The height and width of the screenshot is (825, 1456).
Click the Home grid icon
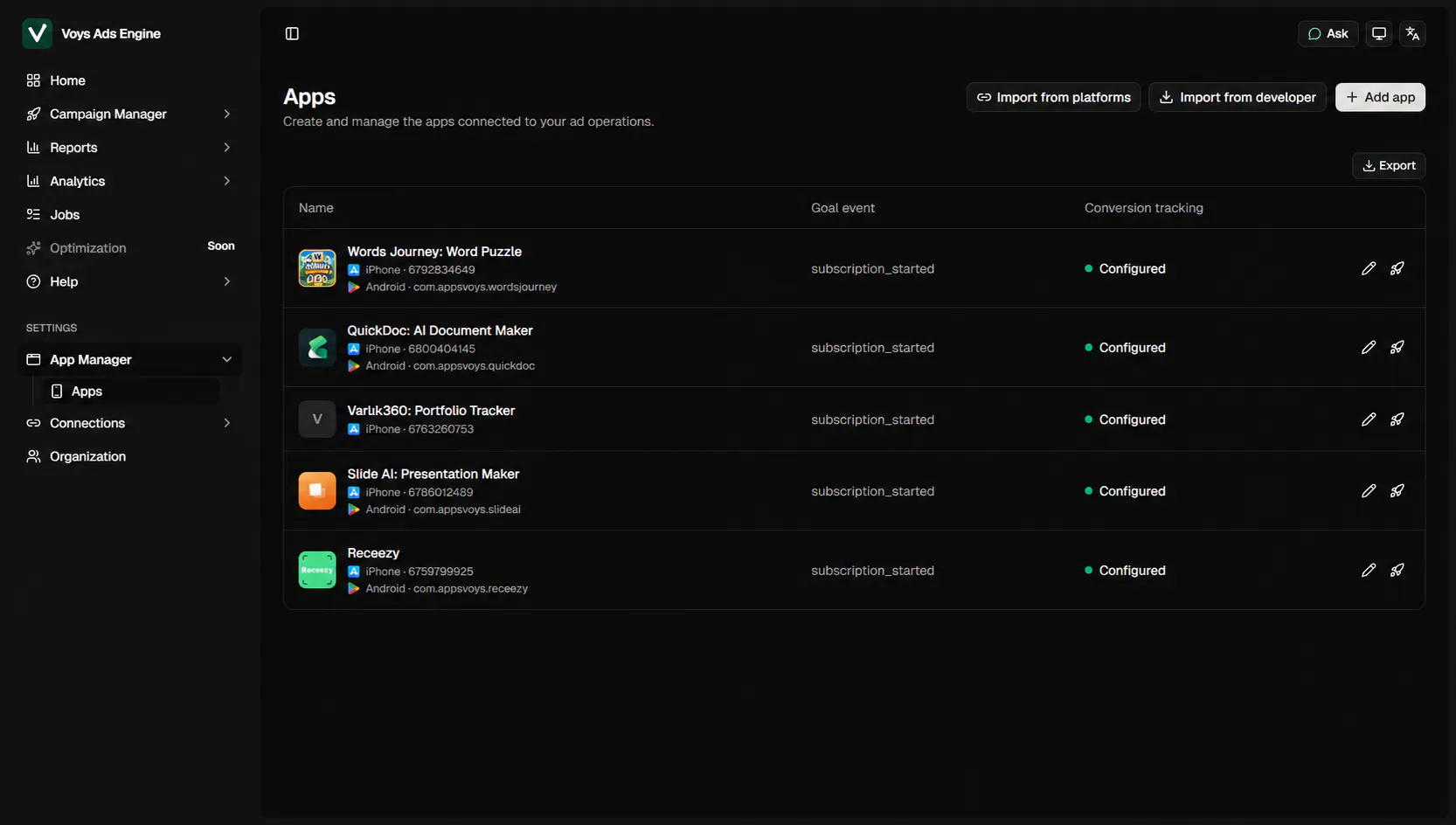[33, 80]
